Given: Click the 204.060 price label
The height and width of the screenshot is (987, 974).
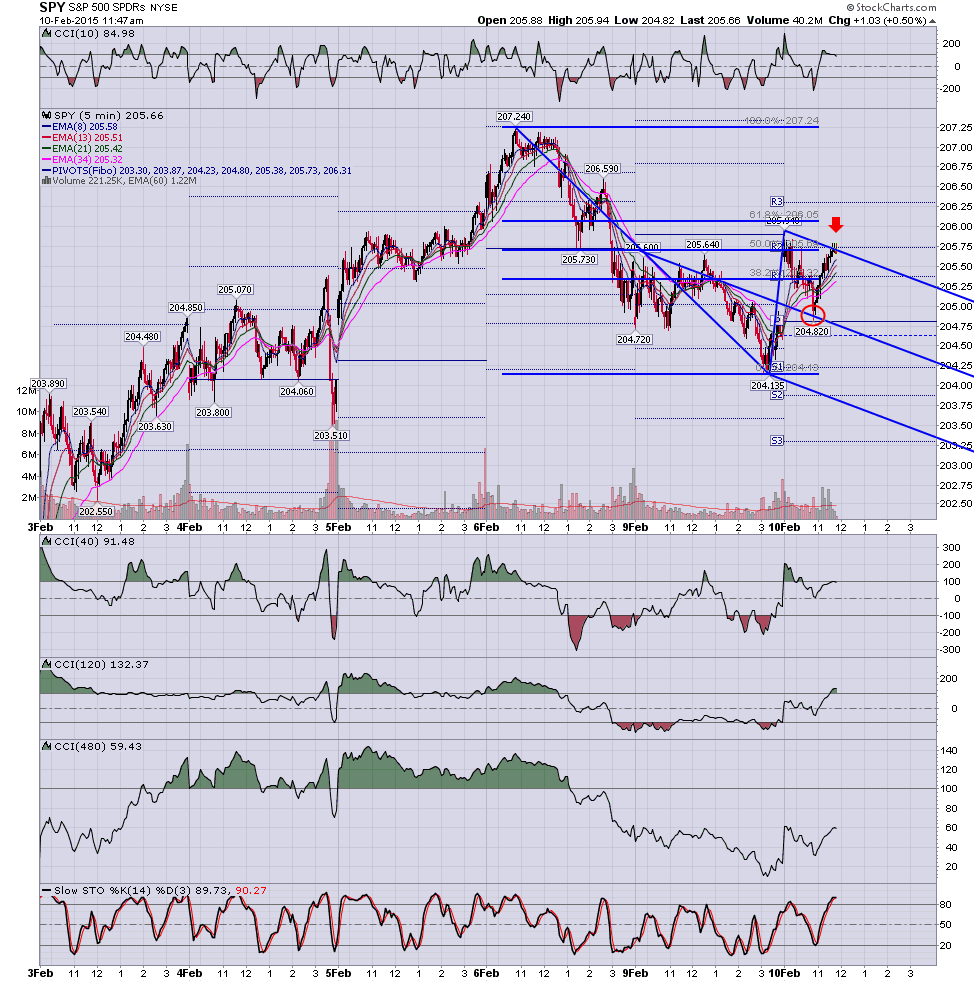Looking at the screenshot, I should click(x=297, y=392).
